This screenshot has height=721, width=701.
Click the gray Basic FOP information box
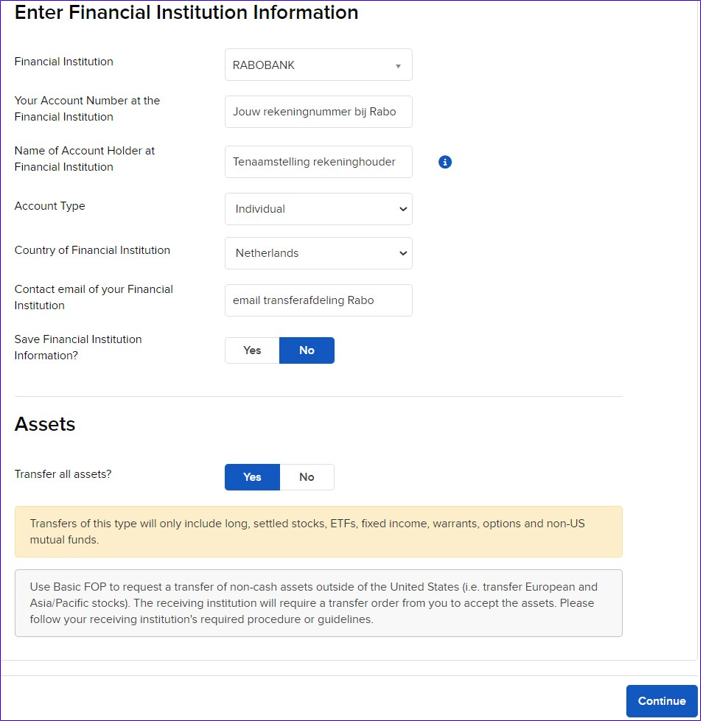point(318,603)
